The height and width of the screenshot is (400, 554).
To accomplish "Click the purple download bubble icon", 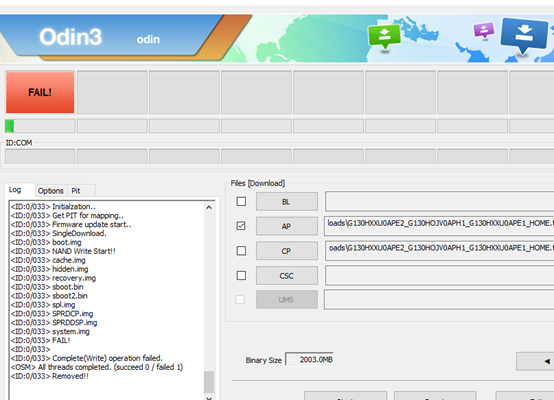I will 484,30.
